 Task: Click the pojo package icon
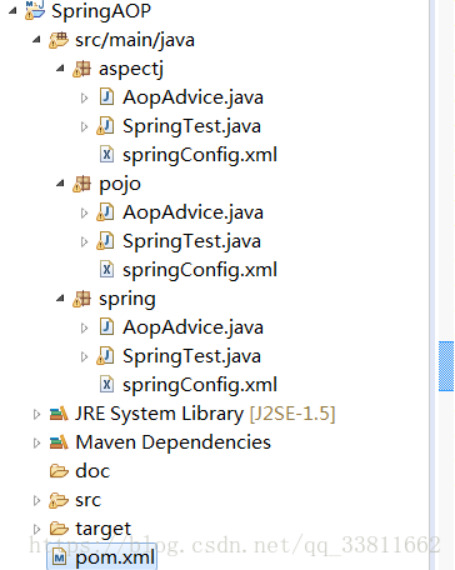pyautogui.click(x=82, y=184)
